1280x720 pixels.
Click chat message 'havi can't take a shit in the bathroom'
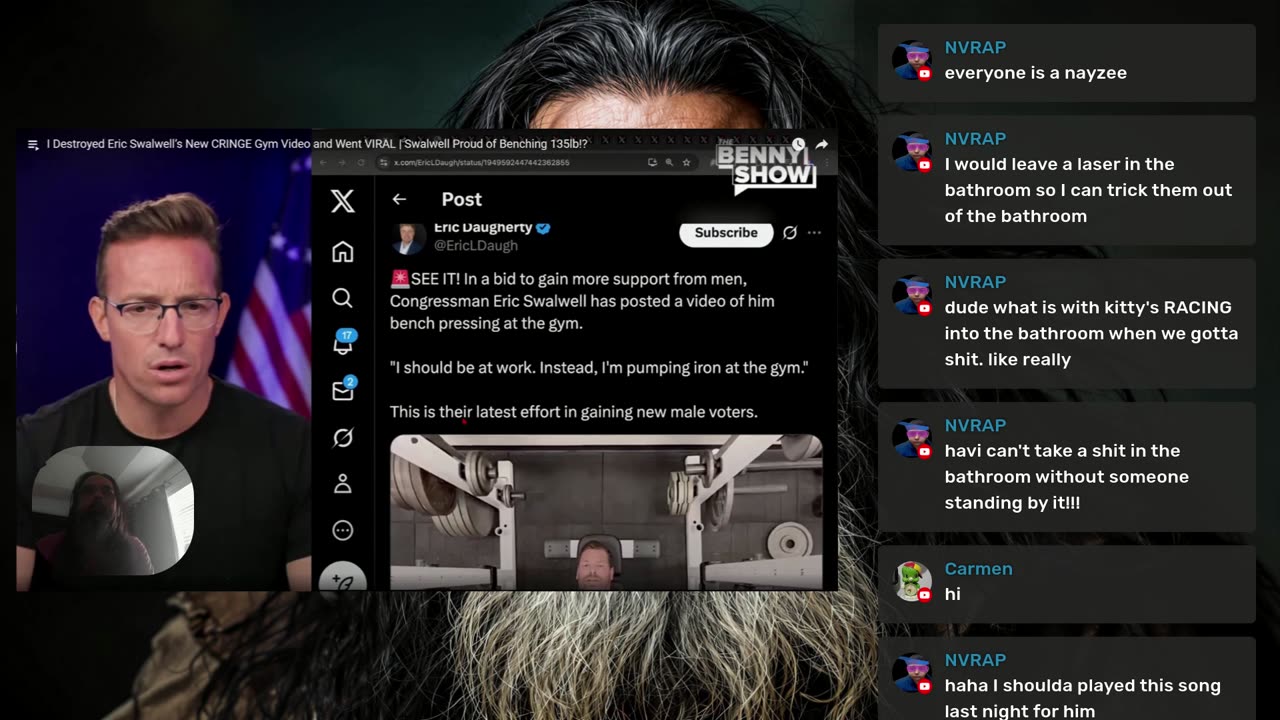[1066, 476]
